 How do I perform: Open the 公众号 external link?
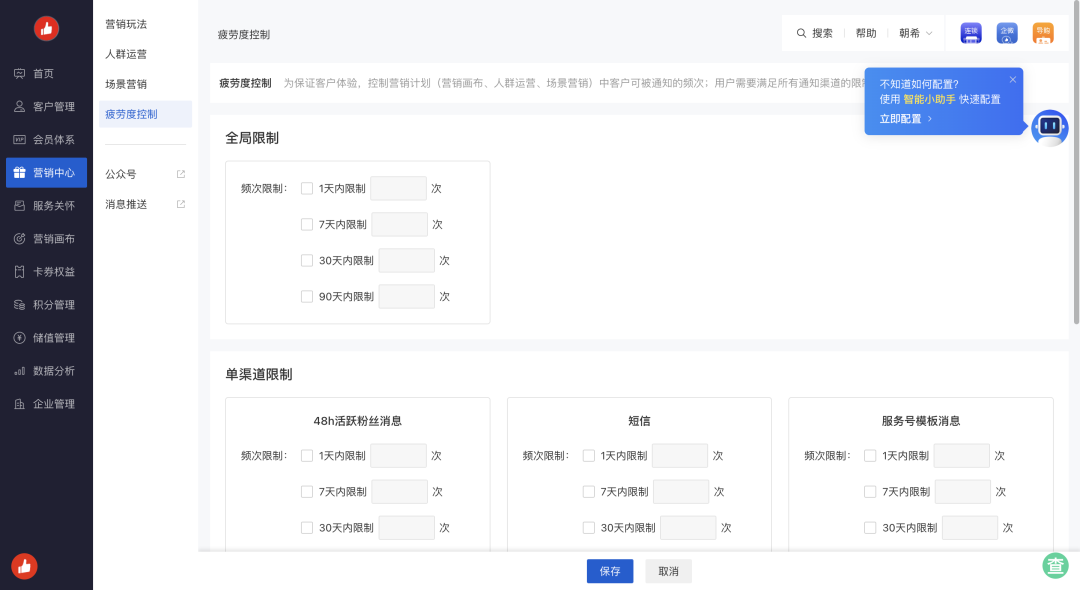click(x=120, y=173)
